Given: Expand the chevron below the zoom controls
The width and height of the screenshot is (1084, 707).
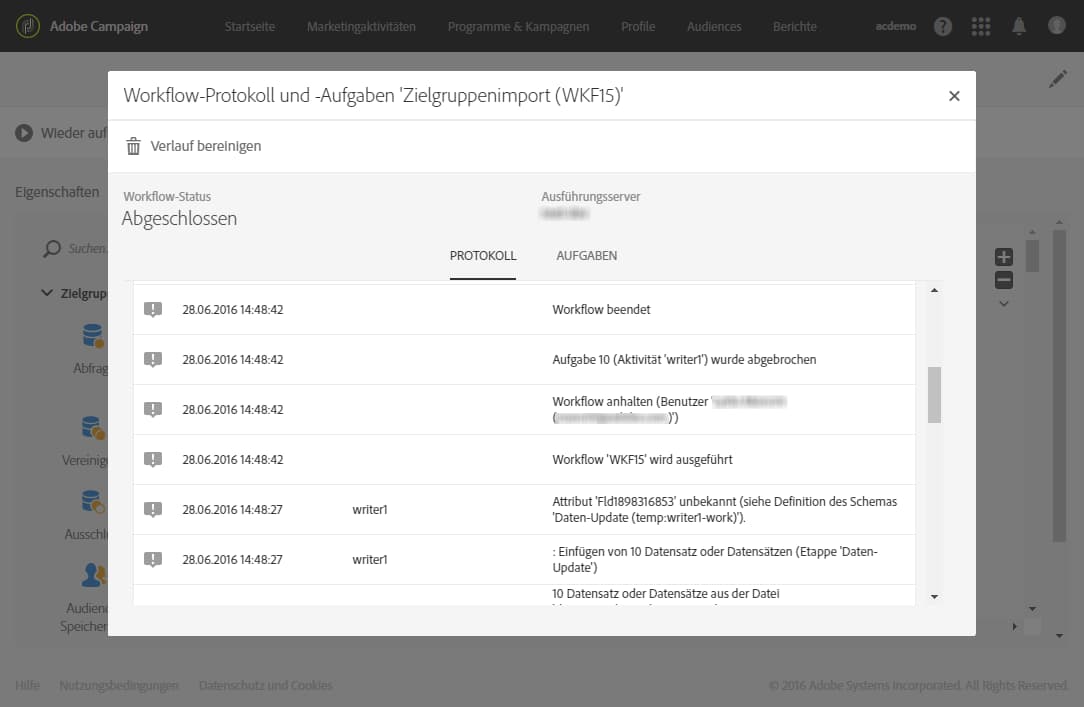Looking at the screenshot, I should point(1004,303).
